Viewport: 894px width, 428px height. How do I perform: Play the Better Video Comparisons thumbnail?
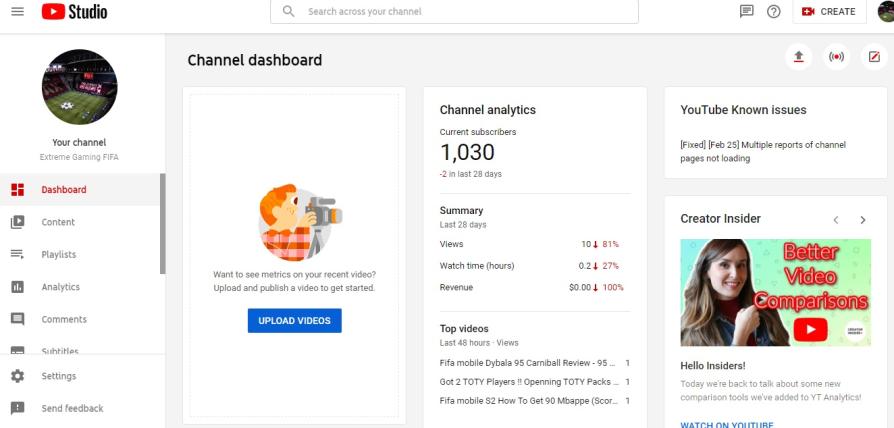[775, 292]
